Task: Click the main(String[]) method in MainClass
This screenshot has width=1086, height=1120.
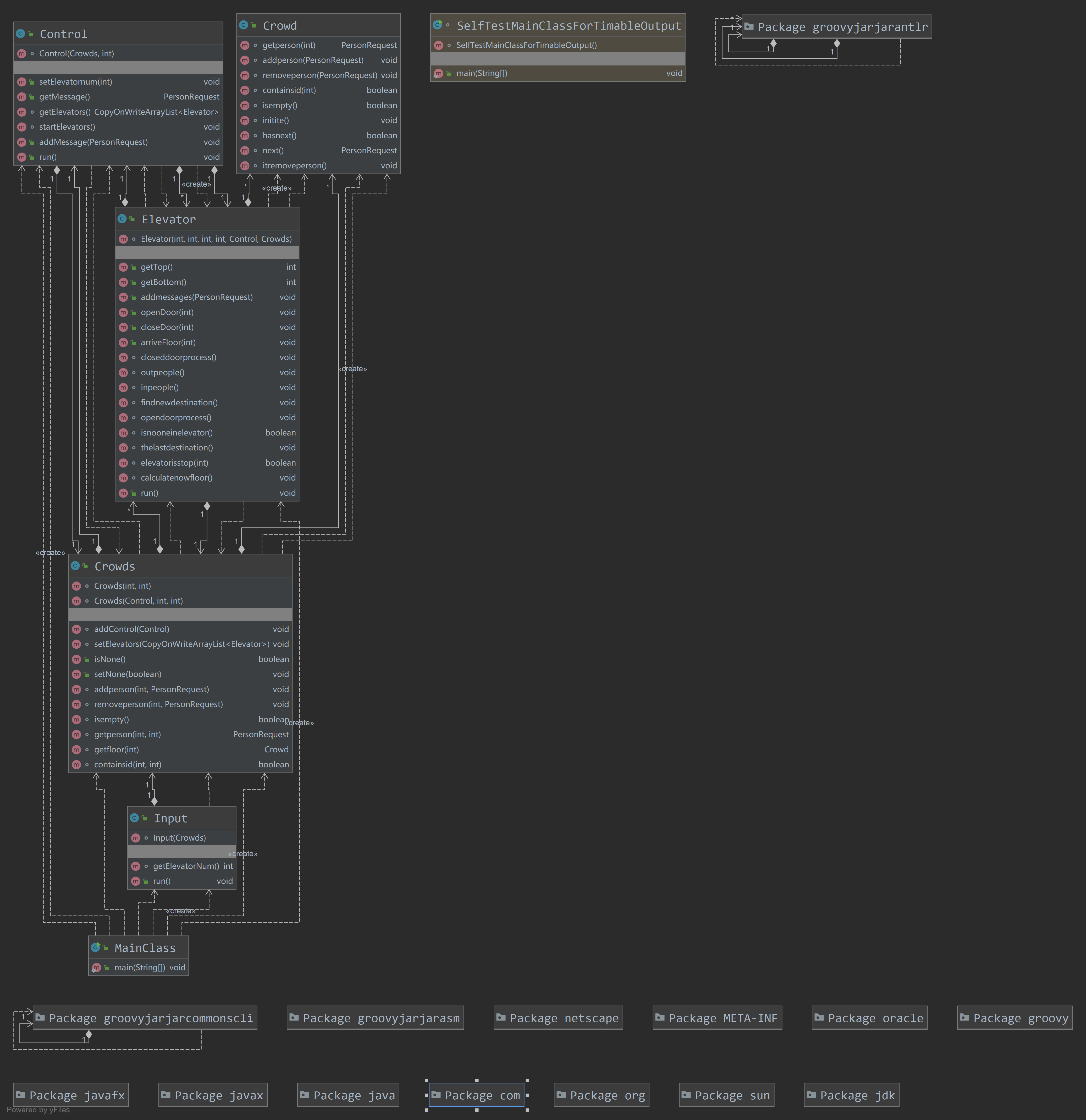Action: (140, 967)
